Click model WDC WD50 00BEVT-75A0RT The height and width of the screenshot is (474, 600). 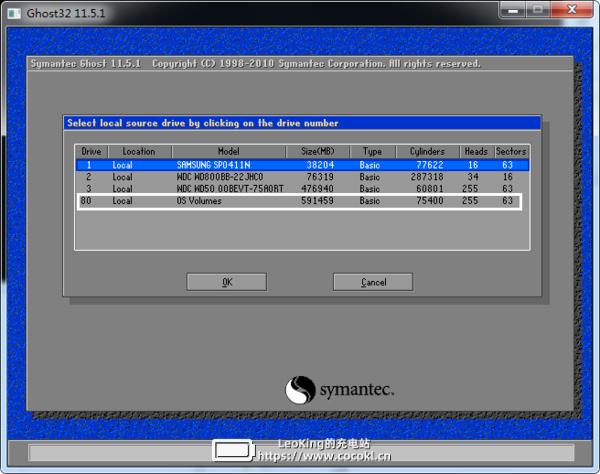(230, 189)
